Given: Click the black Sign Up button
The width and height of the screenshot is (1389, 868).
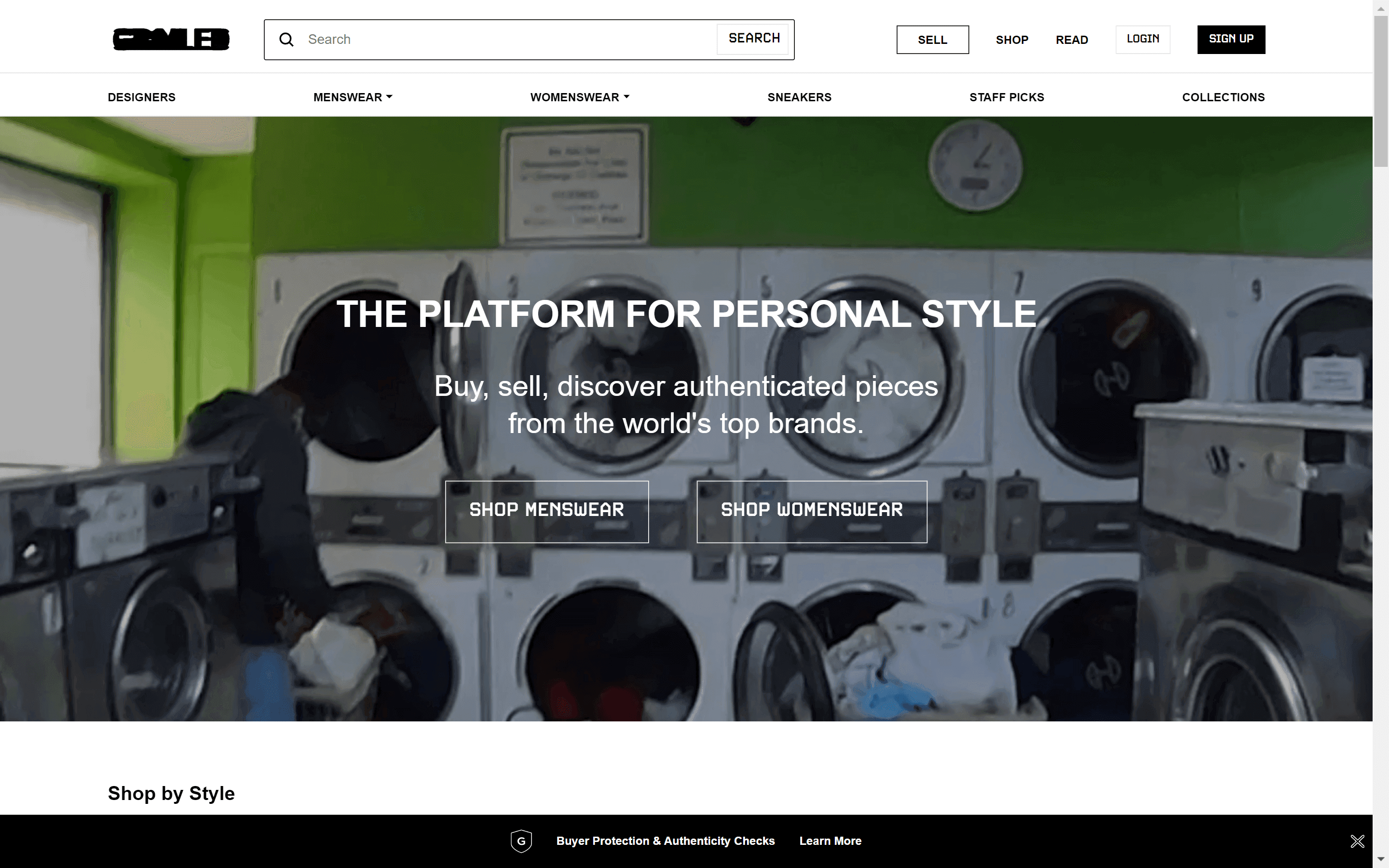Looking at the screenshot, I should click(x=1231, y=39).
